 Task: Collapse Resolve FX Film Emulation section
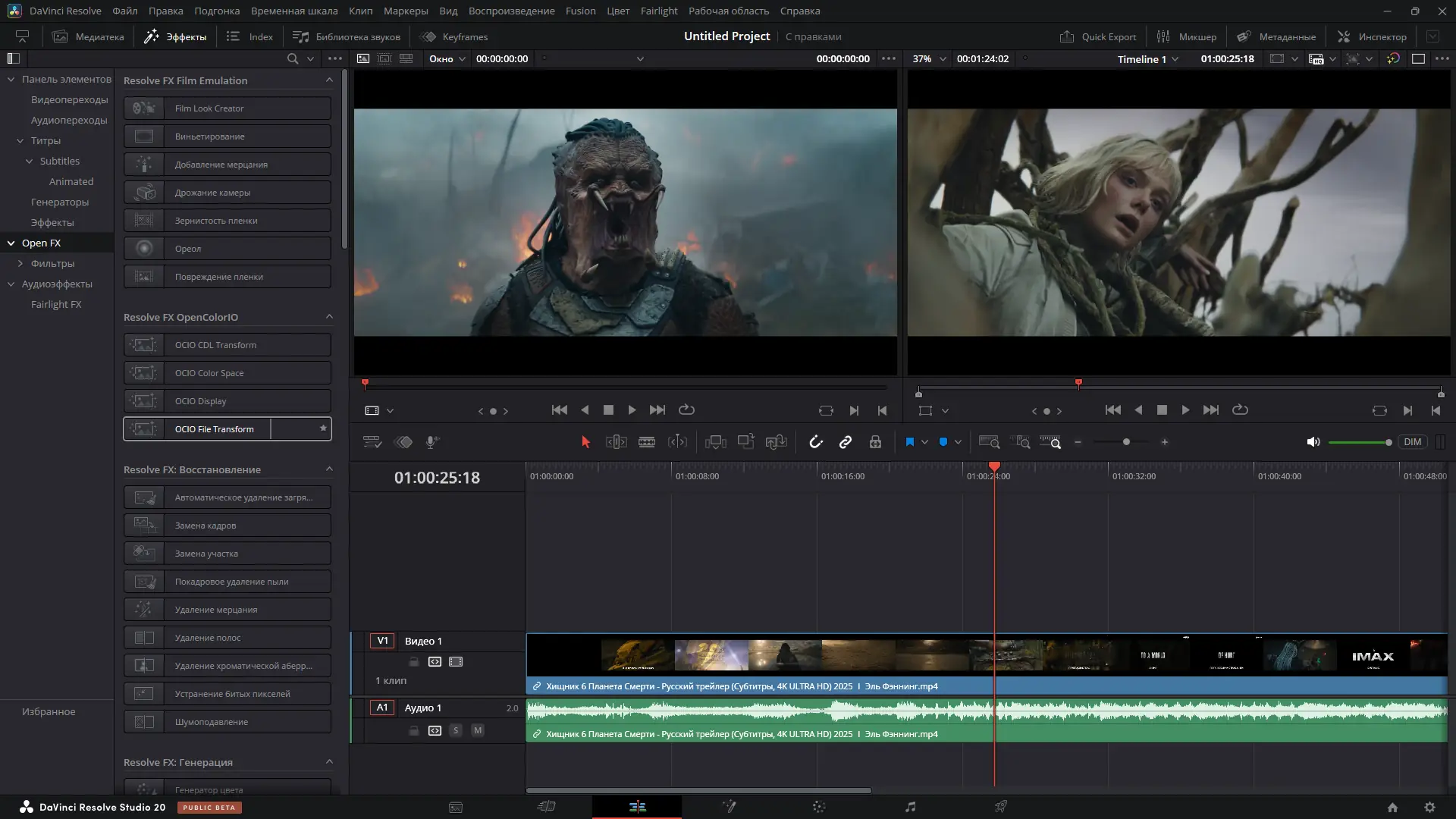coord(329,80)
